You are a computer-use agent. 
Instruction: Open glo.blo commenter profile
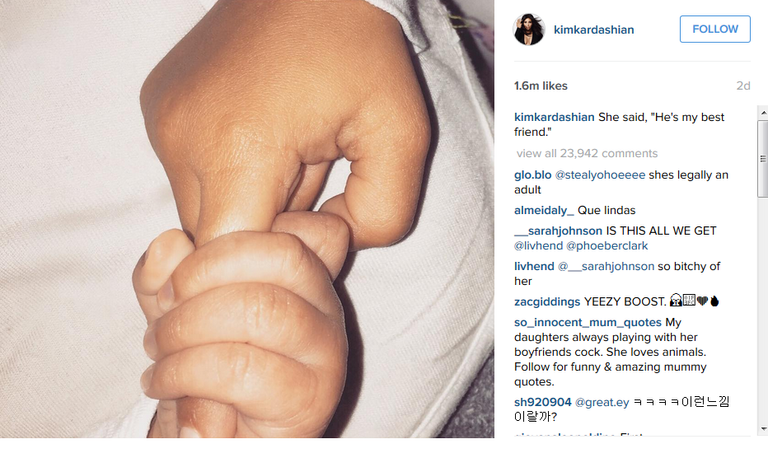(x=532, y=175)
